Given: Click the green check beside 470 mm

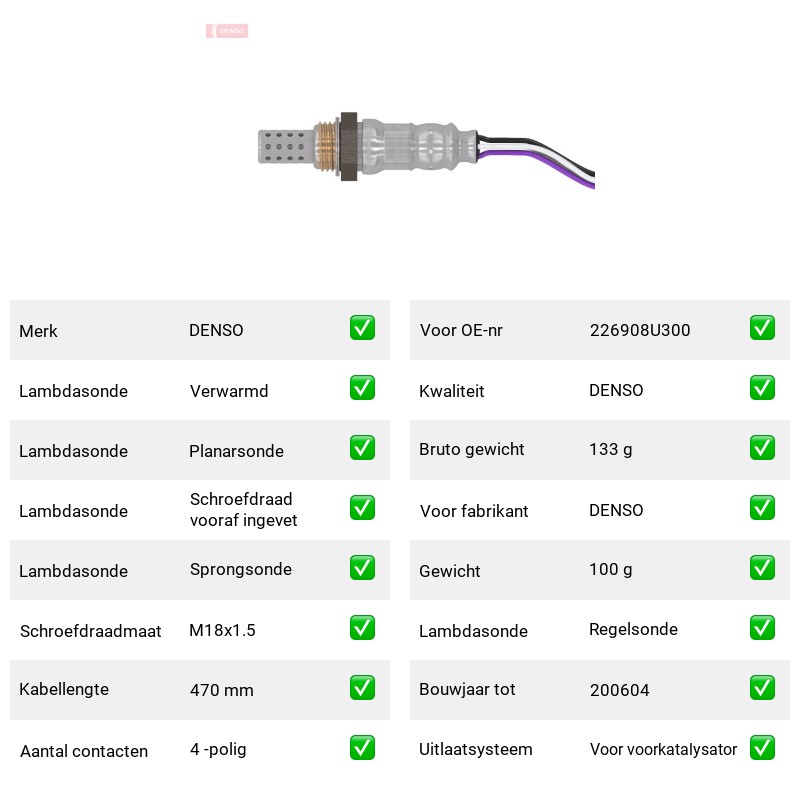Looking at the screenshot, I should (x=362, y=688).
